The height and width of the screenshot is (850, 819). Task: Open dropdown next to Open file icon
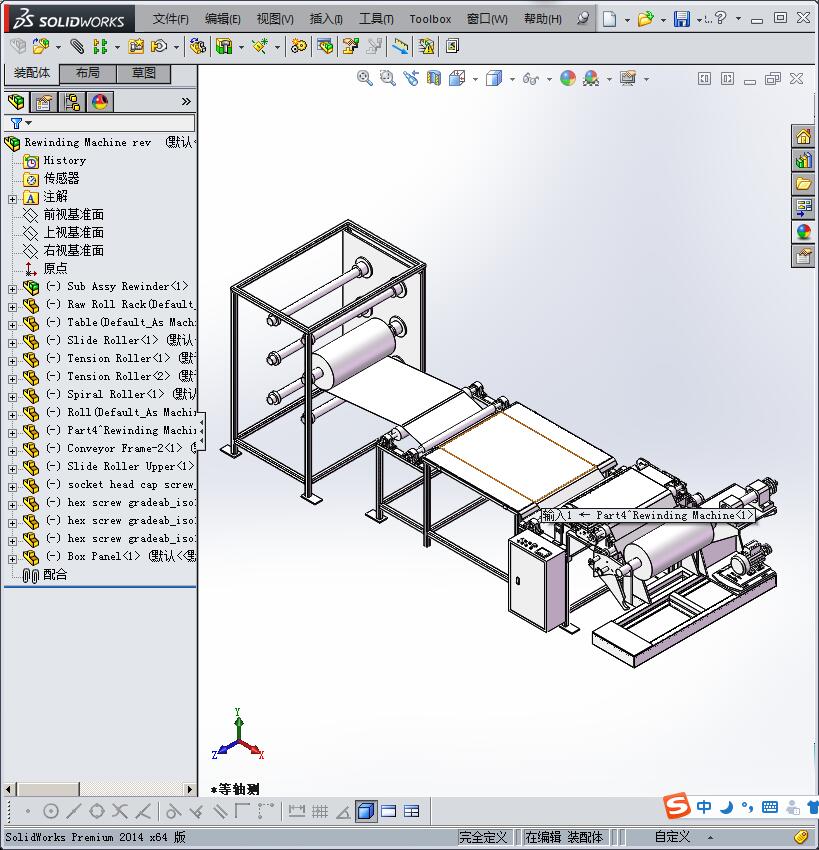pos(663,20)
